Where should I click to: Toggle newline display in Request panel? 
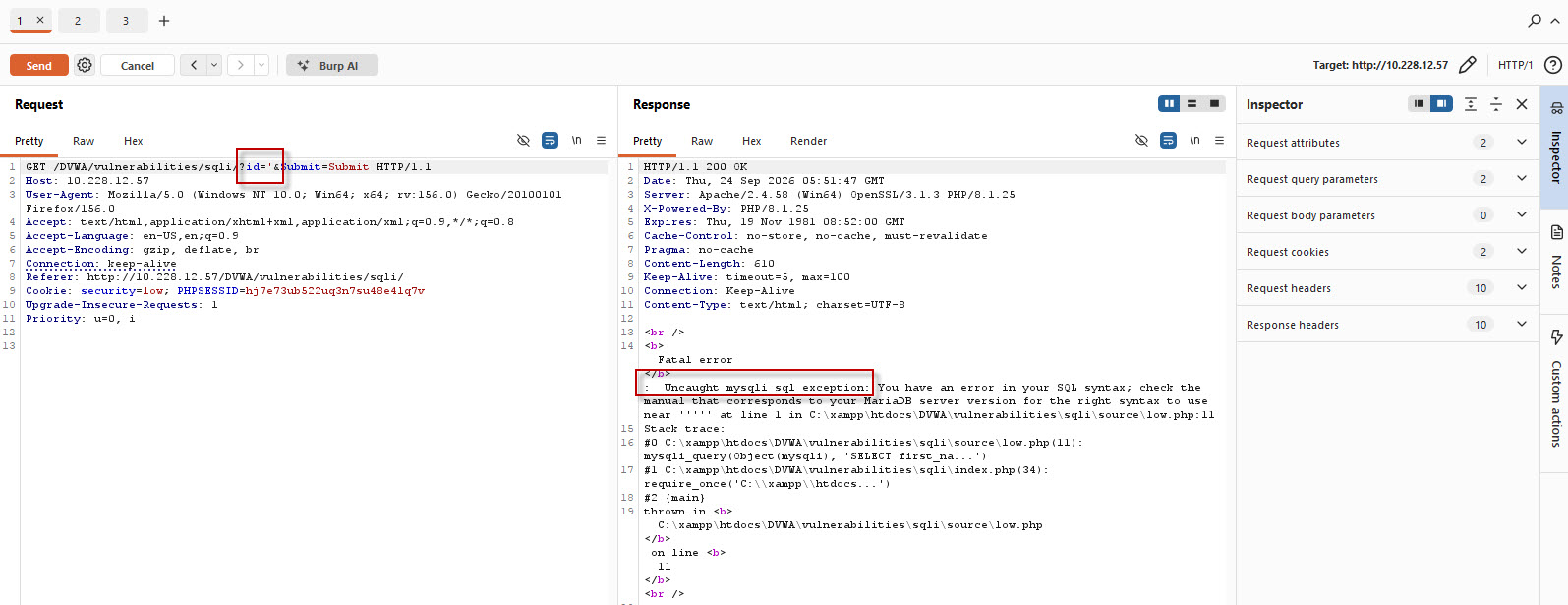point(577,141)
